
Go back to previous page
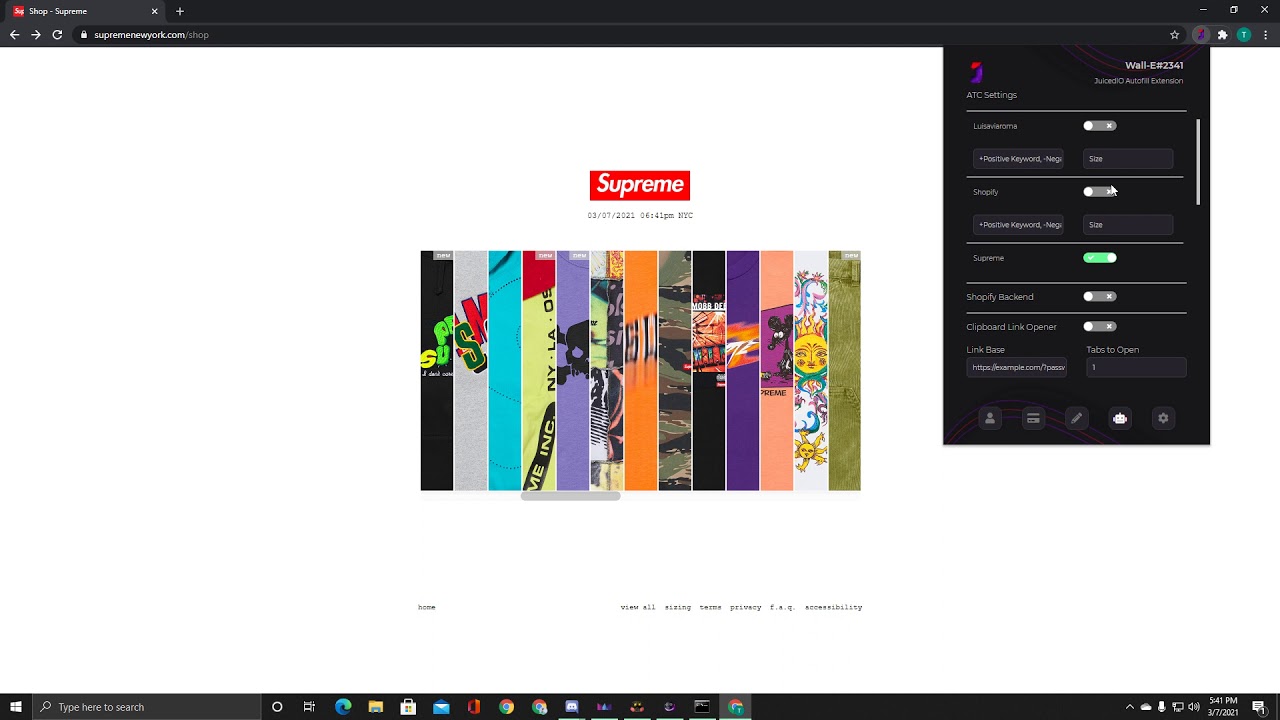14,35
